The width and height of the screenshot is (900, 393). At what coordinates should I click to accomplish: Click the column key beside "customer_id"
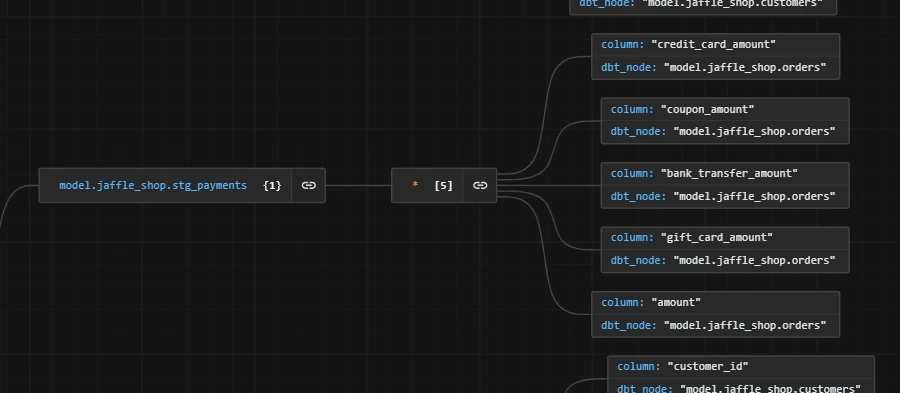tap(639, 366)
